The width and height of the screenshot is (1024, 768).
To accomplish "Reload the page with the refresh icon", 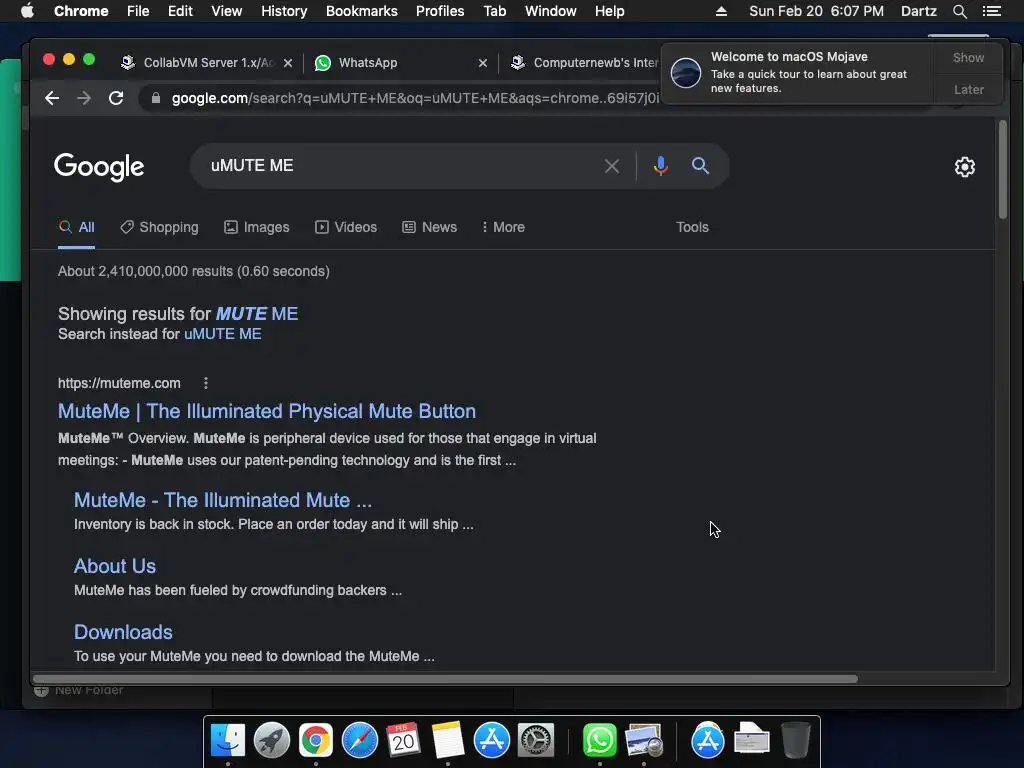I will 116,98.
